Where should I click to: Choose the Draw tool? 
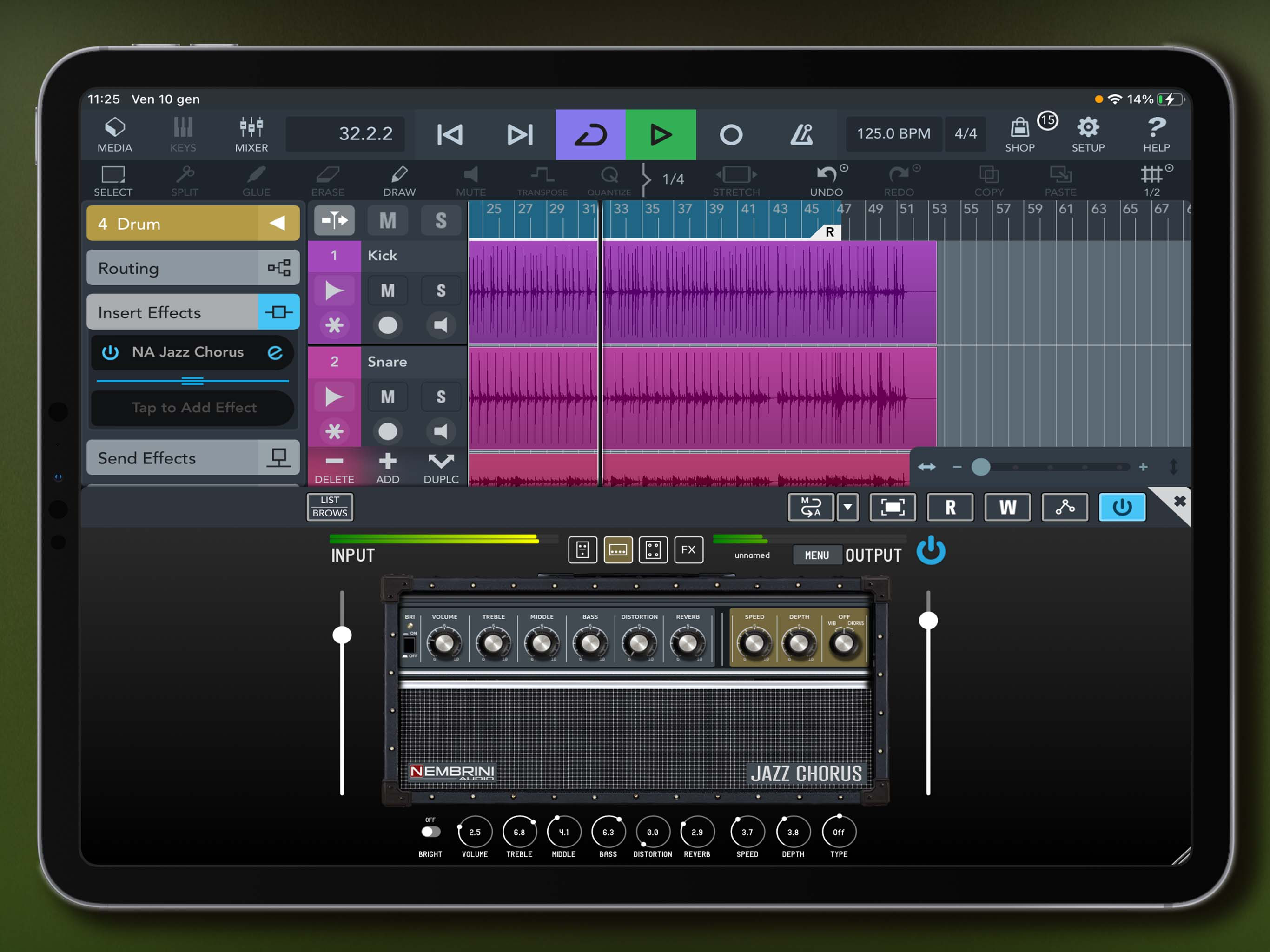point(400,181)
